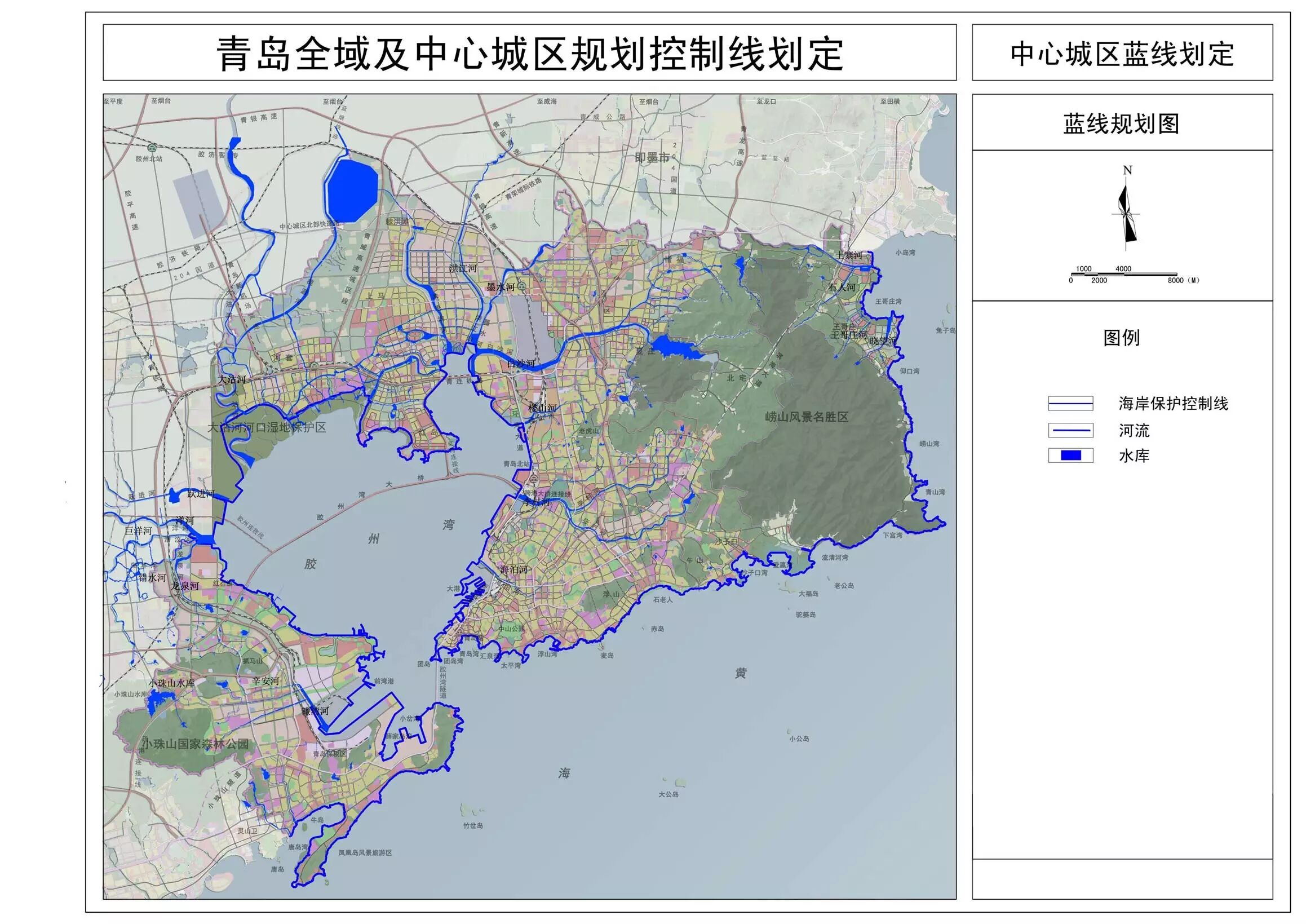
Task: Click the 海泊河 river label
Action: coord(513,569)
